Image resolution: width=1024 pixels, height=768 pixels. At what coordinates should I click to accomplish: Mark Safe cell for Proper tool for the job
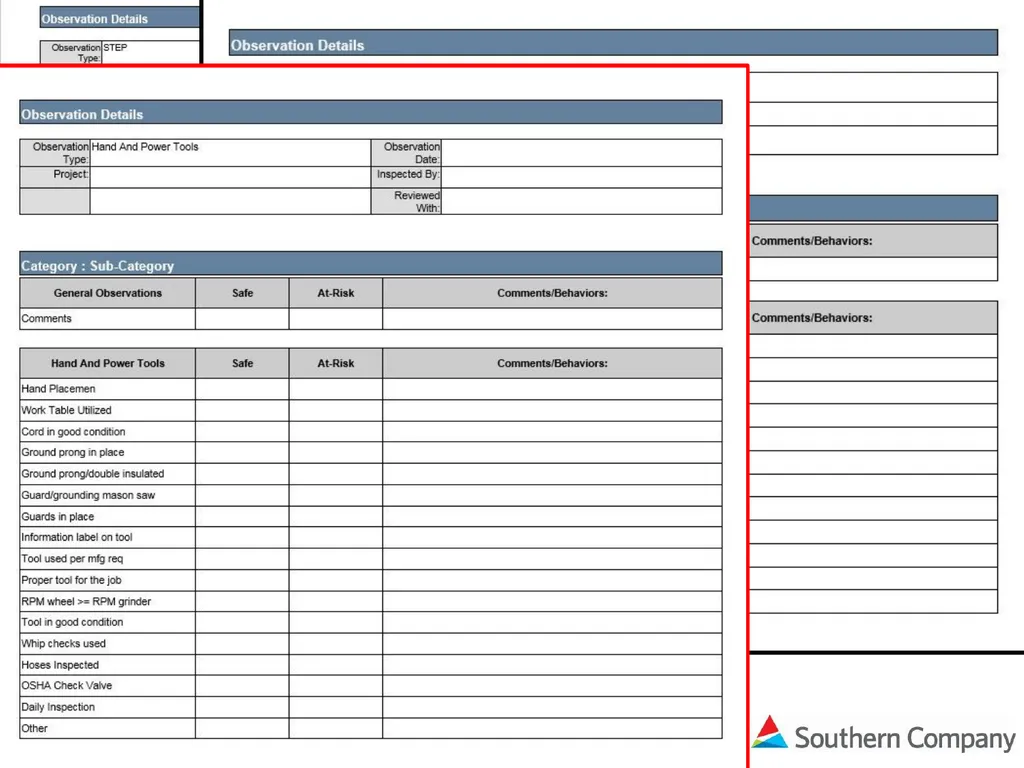(x=242, y=580)
